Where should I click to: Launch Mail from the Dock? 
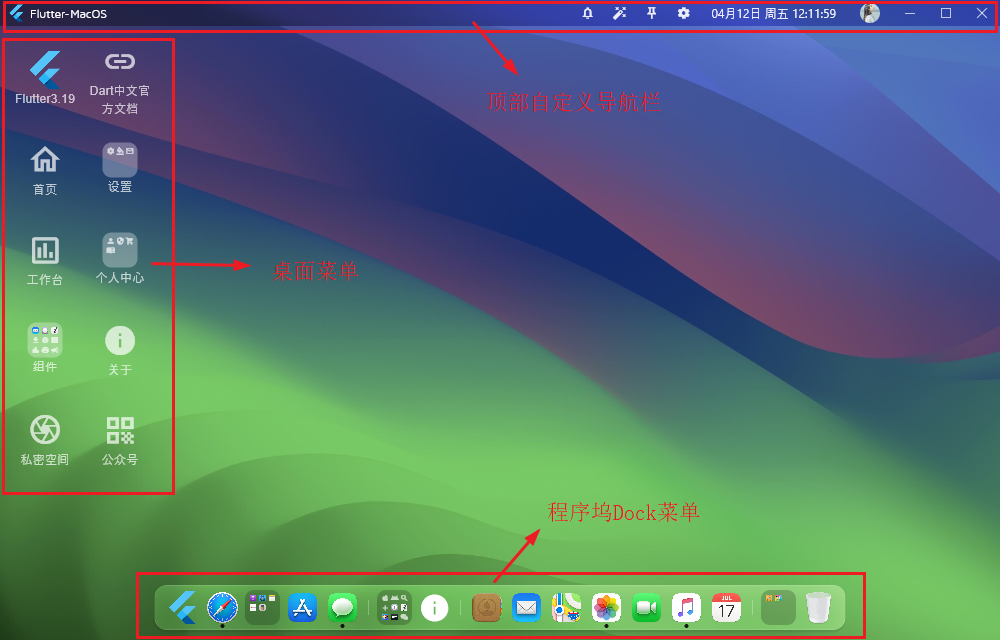point(526,607)
